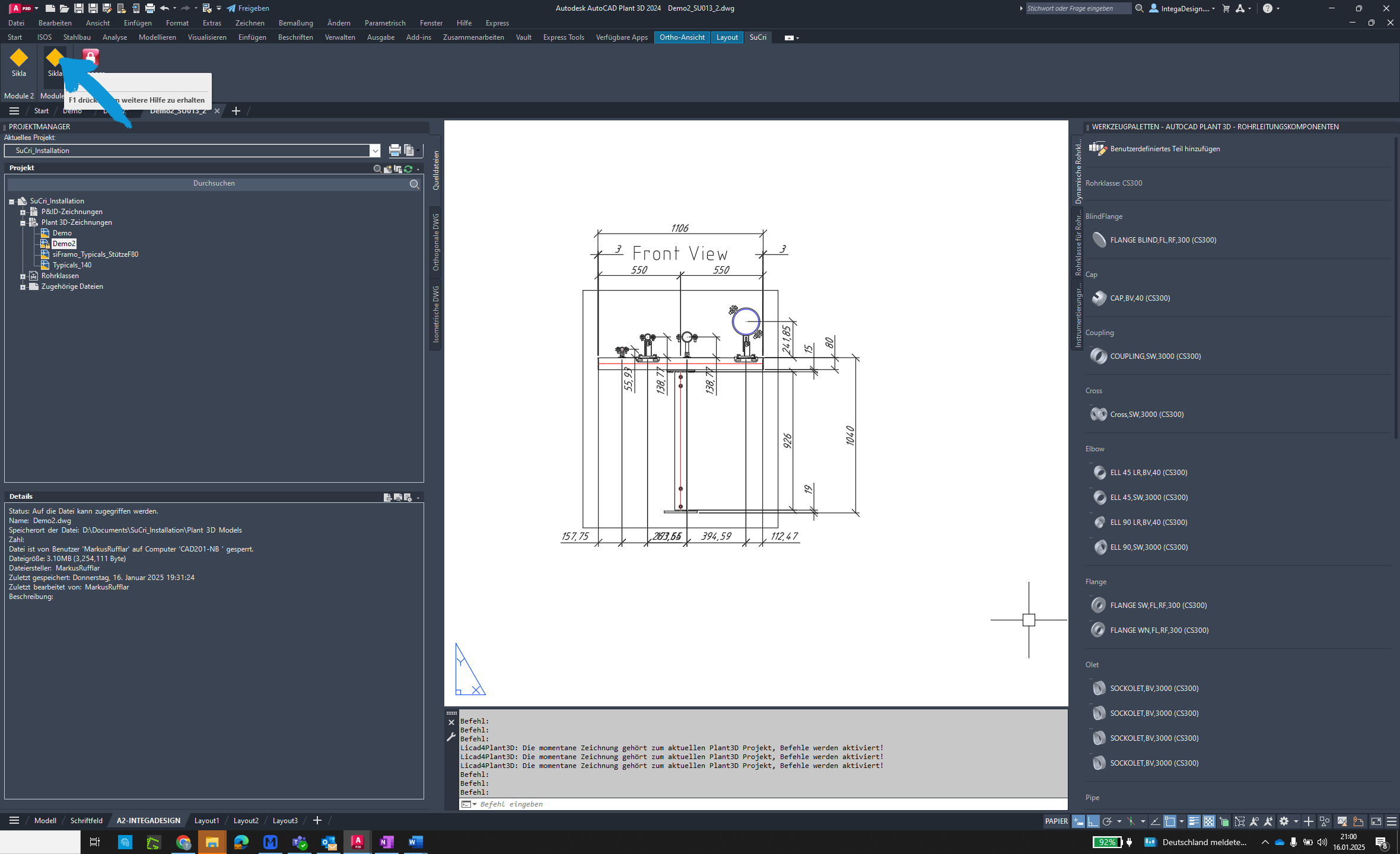Click the workspace switching gear icon

point(1284,821)
